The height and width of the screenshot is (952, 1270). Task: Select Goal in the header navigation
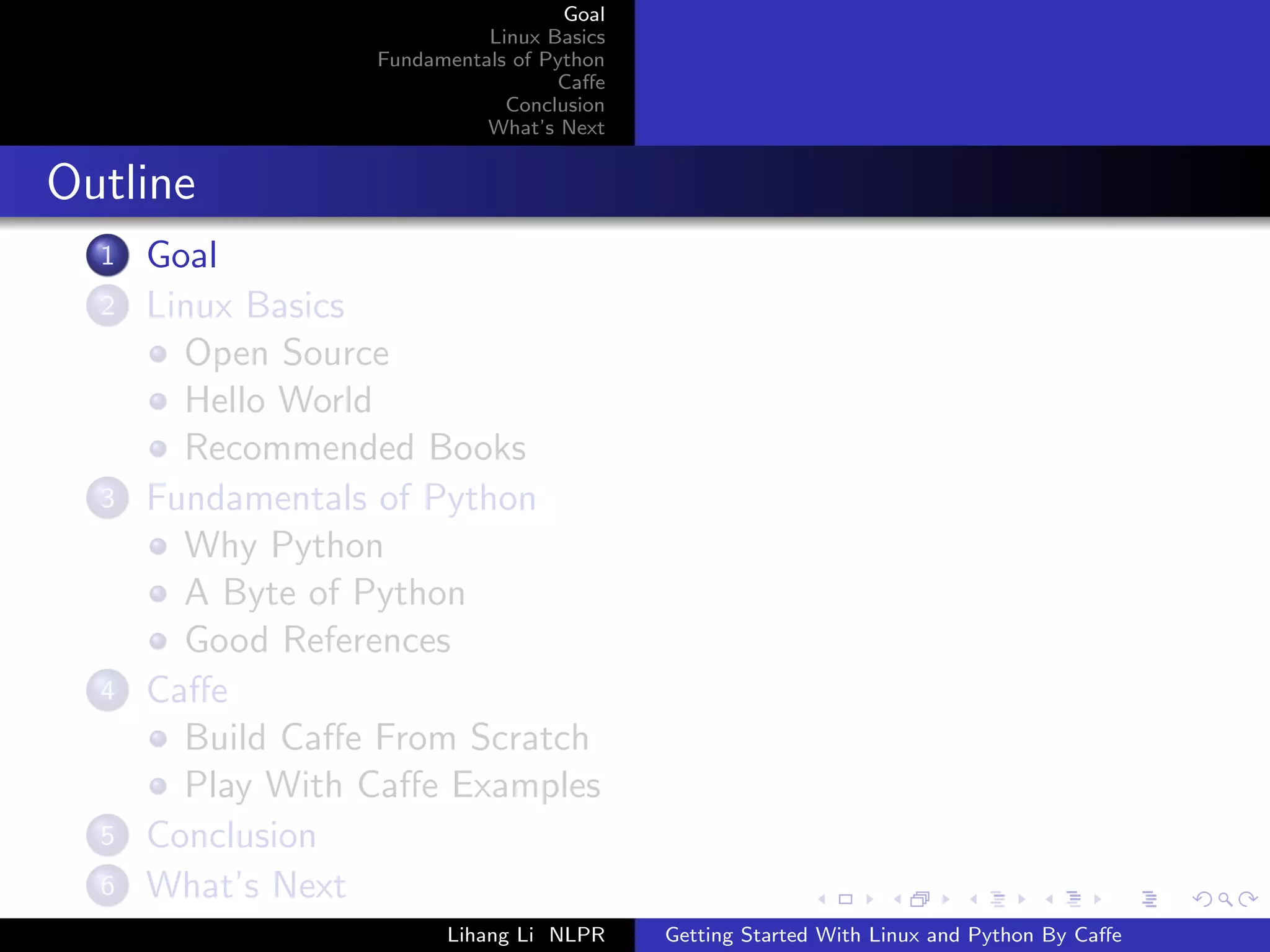click(584, 14)
